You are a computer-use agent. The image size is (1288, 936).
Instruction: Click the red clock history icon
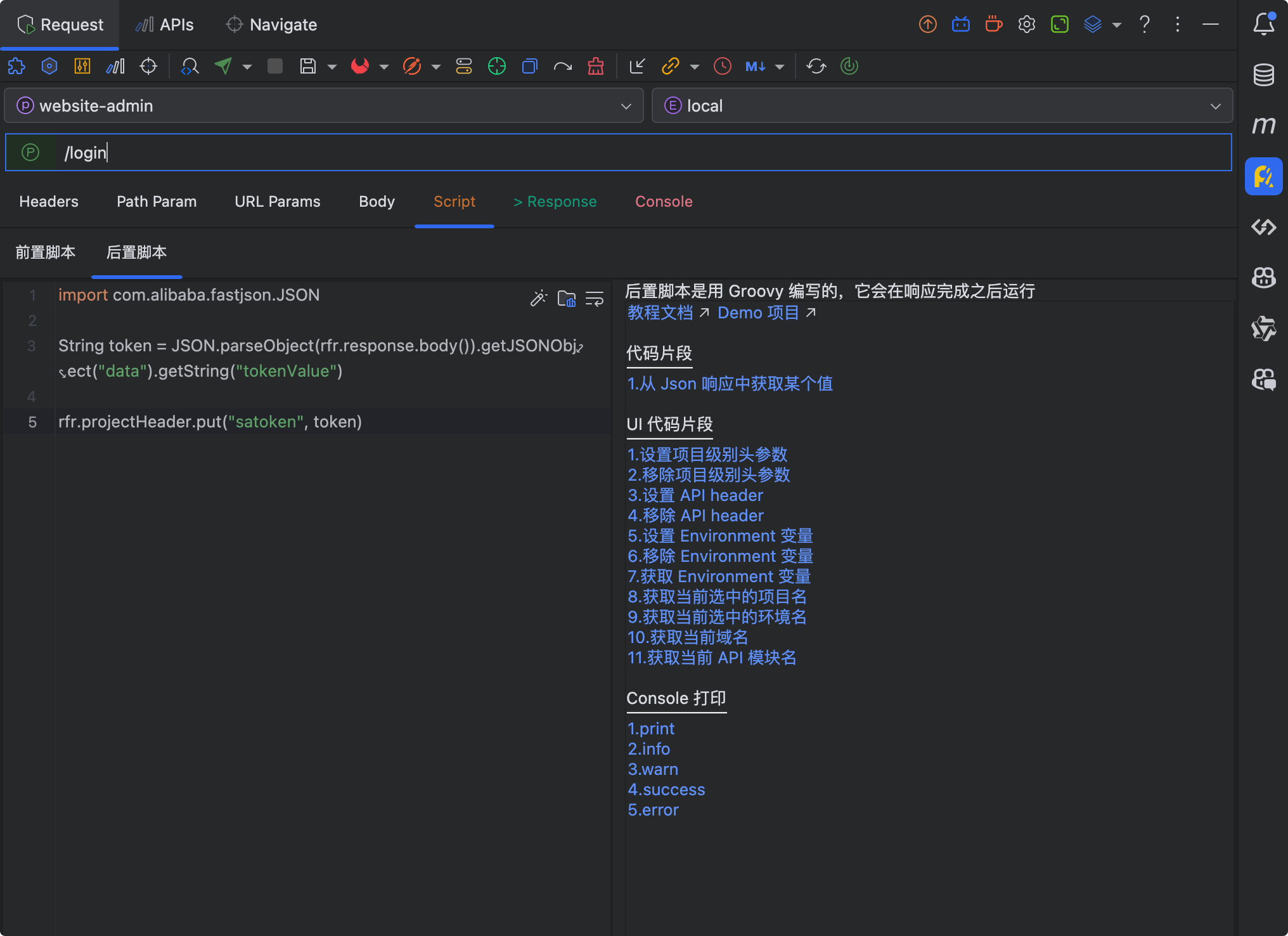[723, 66]
